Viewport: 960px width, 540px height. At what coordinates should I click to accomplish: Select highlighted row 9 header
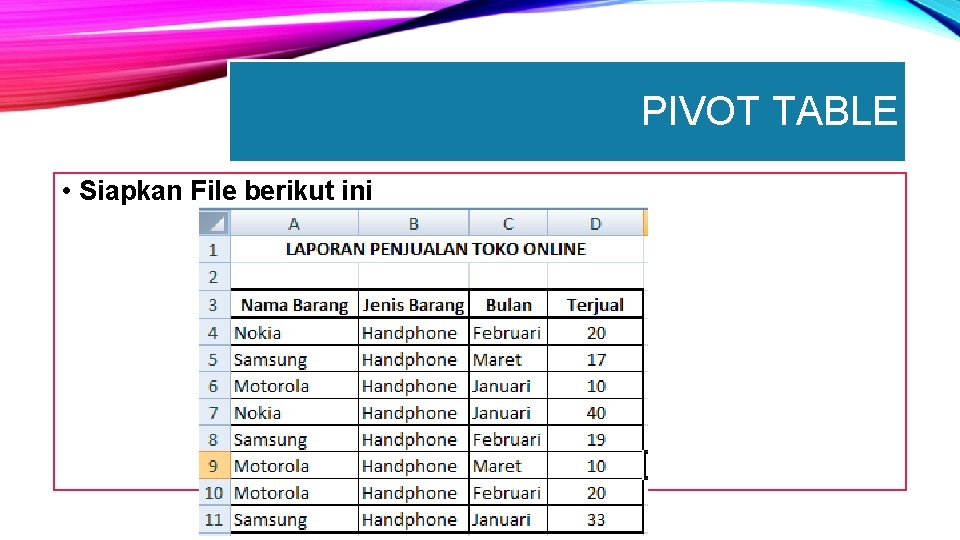(x=214, y=465)
